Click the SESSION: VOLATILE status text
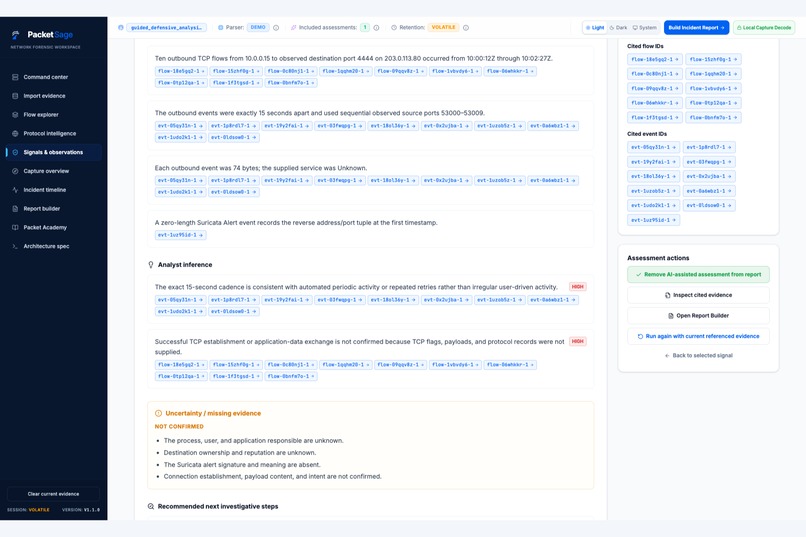Viewport: 806px width, 537px height. (28, 510)
